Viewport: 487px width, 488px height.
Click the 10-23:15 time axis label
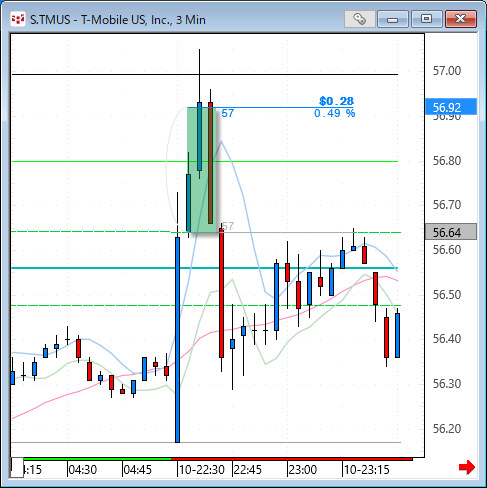(x=367, y=470)
